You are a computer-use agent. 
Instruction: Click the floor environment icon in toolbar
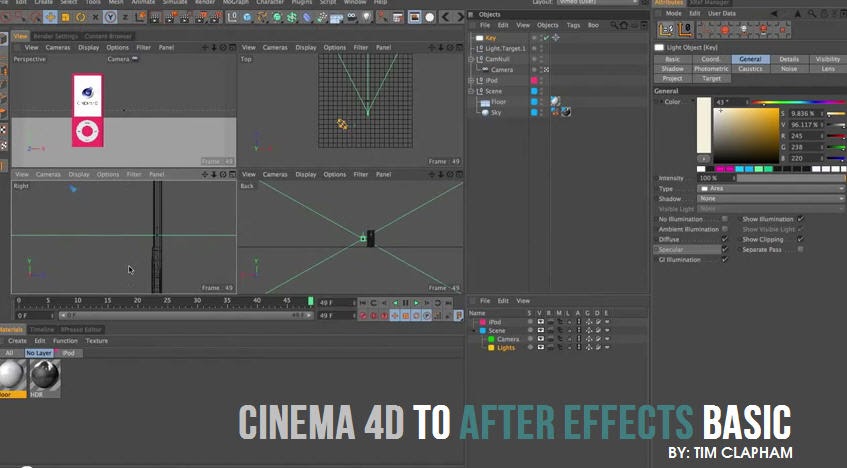[337, 17]
